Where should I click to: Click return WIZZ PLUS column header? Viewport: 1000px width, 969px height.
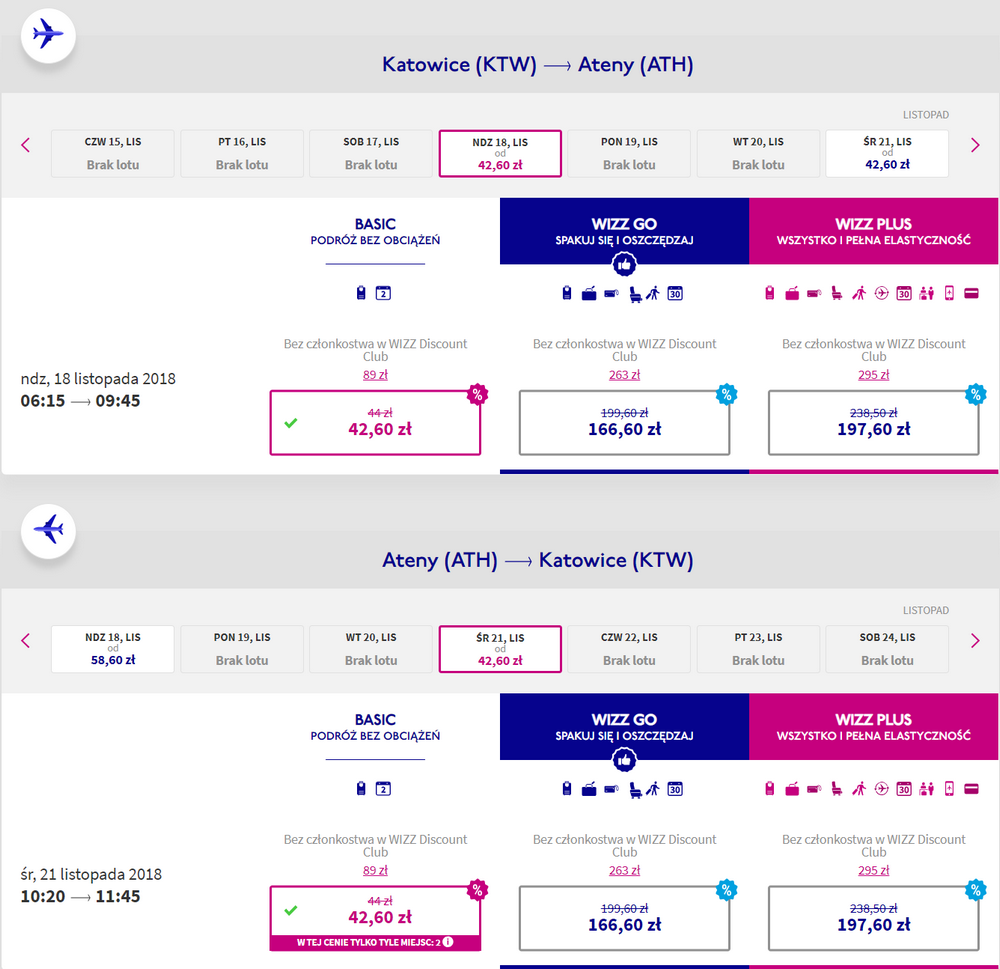[x=874, y=727]
